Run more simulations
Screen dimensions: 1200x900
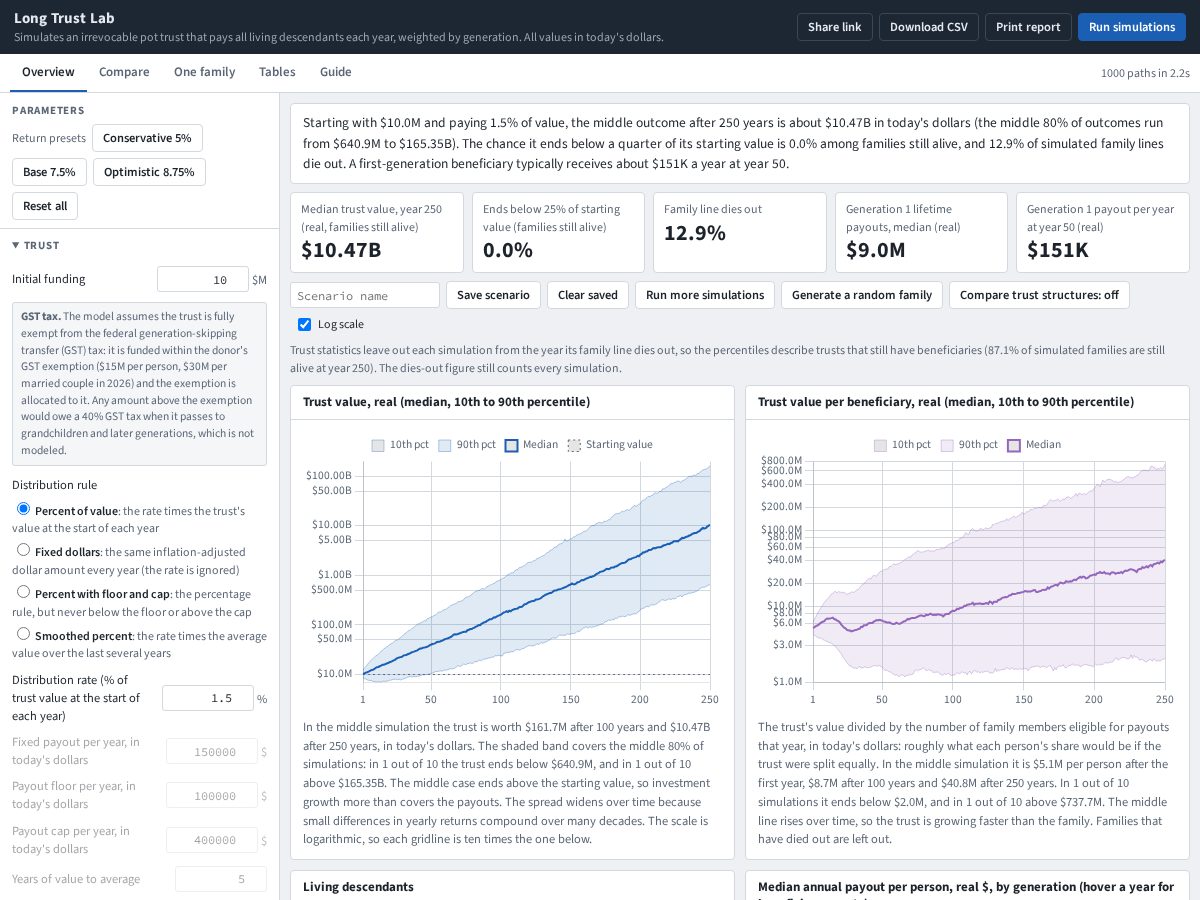click(705, 295)
